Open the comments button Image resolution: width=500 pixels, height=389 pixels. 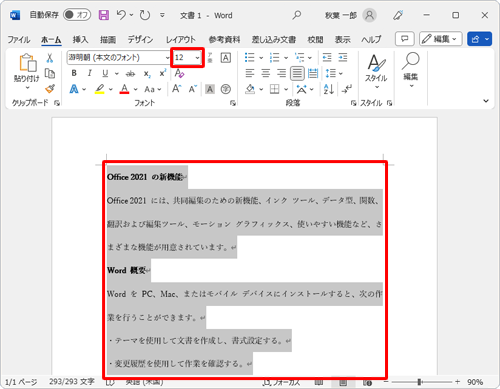point(405,39)
